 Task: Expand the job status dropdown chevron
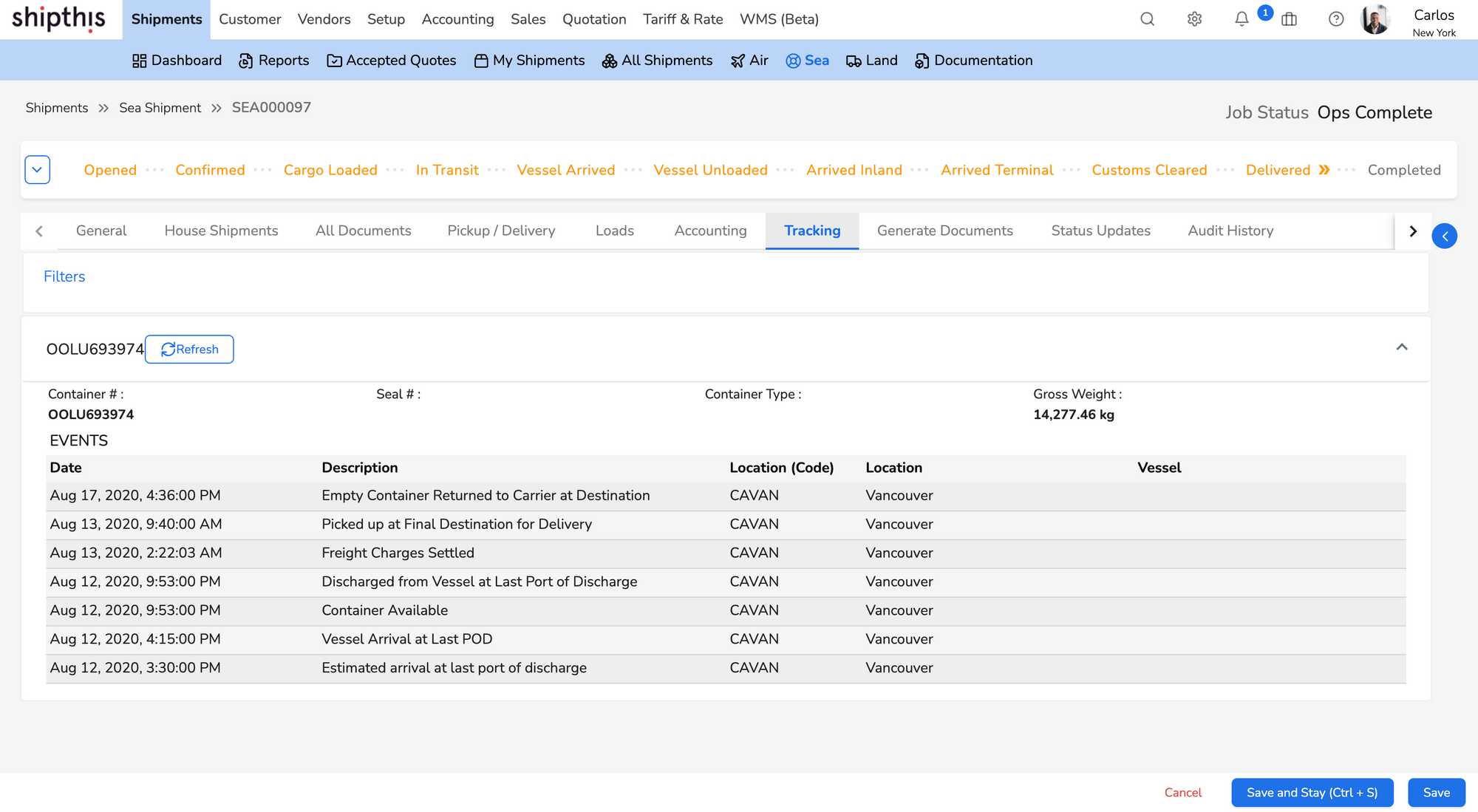click(36, 169)
